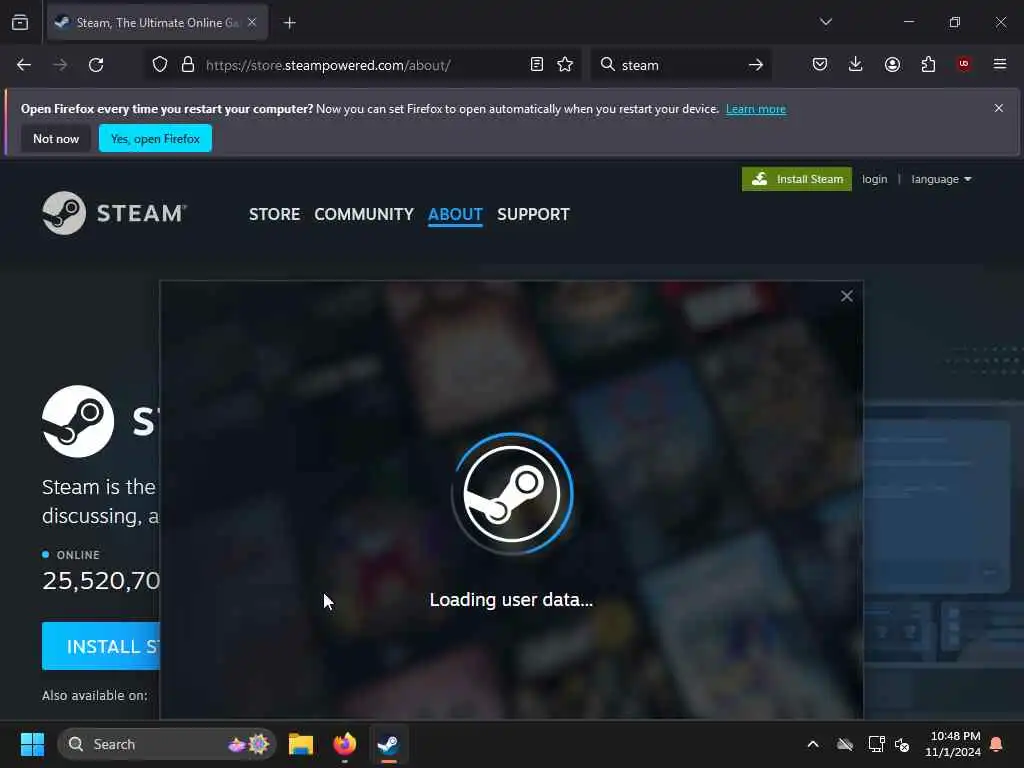The width and height of the screenshot is (1024, 768).
Task: Open the COMMUNITY menu
Action: 364,214
